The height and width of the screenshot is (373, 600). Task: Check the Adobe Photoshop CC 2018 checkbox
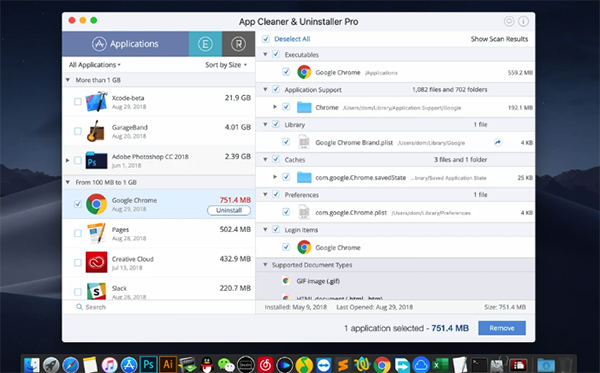(78, 160)
